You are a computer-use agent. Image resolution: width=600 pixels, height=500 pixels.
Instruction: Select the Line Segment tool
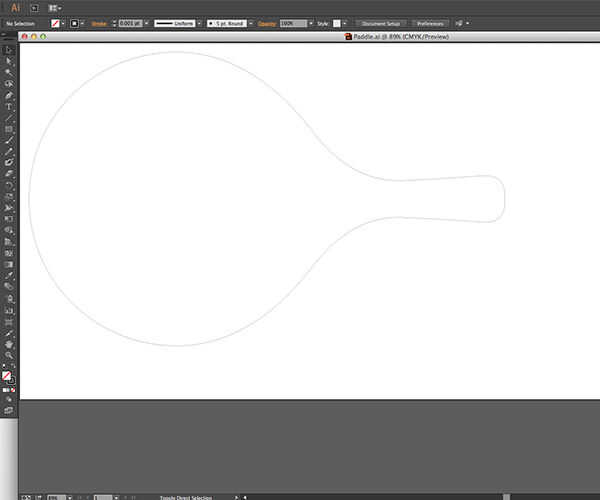tap(8, 118)
